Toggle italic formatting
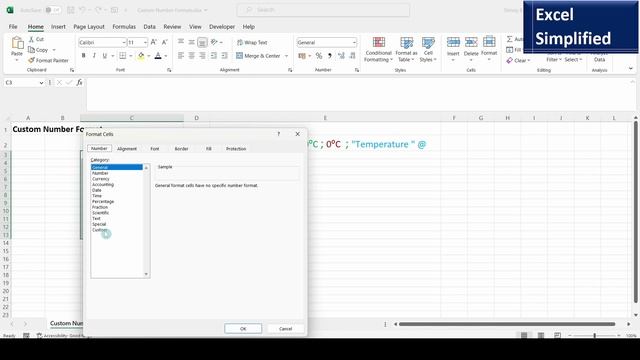Screen dimensions: 640x360 [94, 56]
